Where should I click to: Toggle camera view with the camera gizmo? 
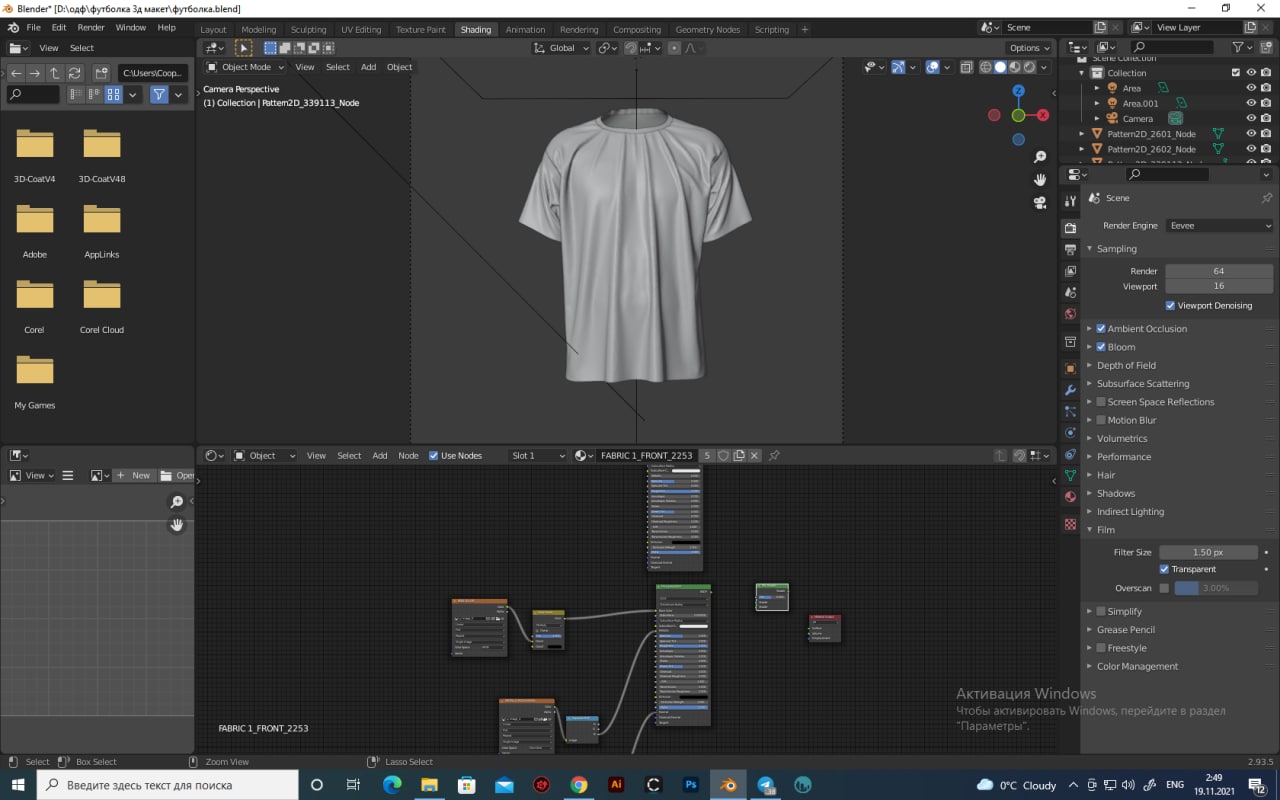click(x=1040, y=202)
